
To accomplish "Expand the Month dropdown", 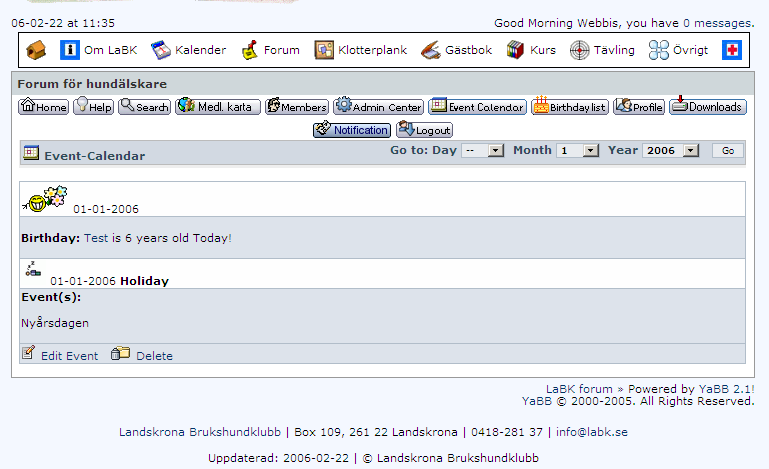I will pyautogui.click(x=578, y=151).
